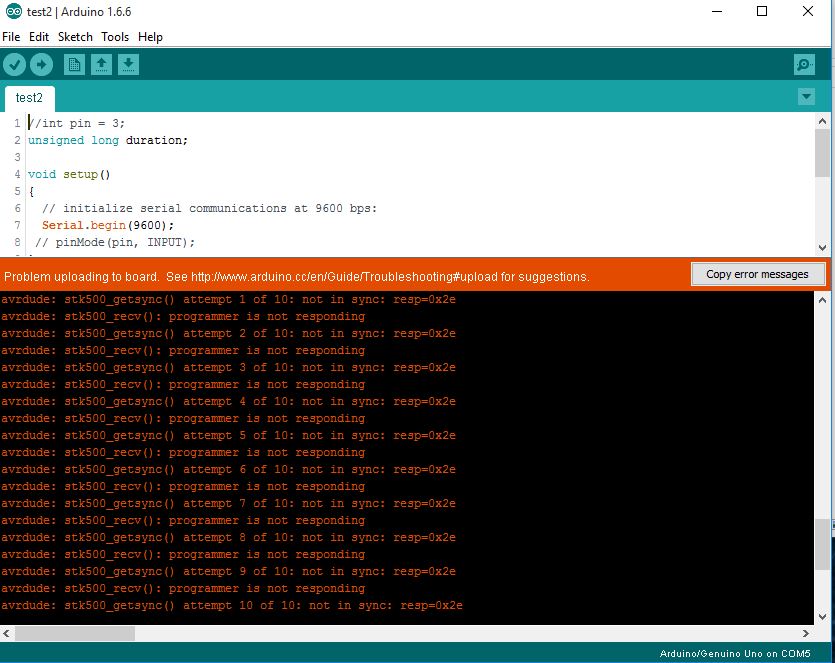Create a new sketch with New icon

coord(74,65)
